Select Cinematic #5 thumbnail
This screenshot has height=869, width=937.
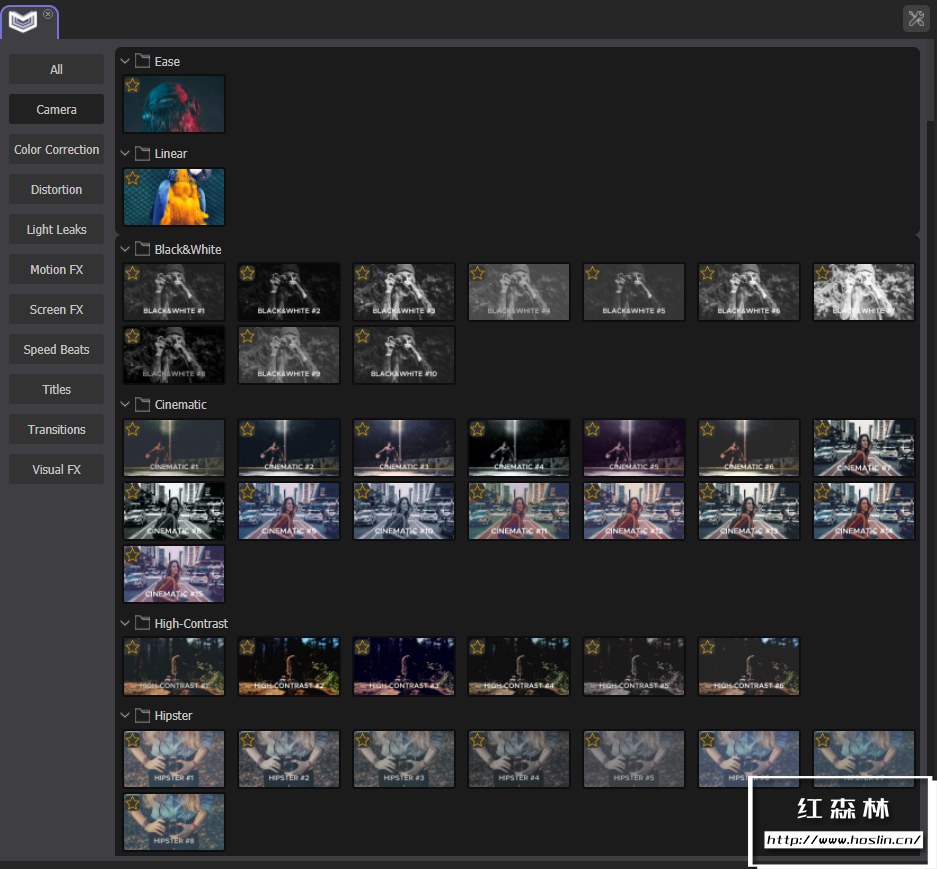click(x=634, y=448)
